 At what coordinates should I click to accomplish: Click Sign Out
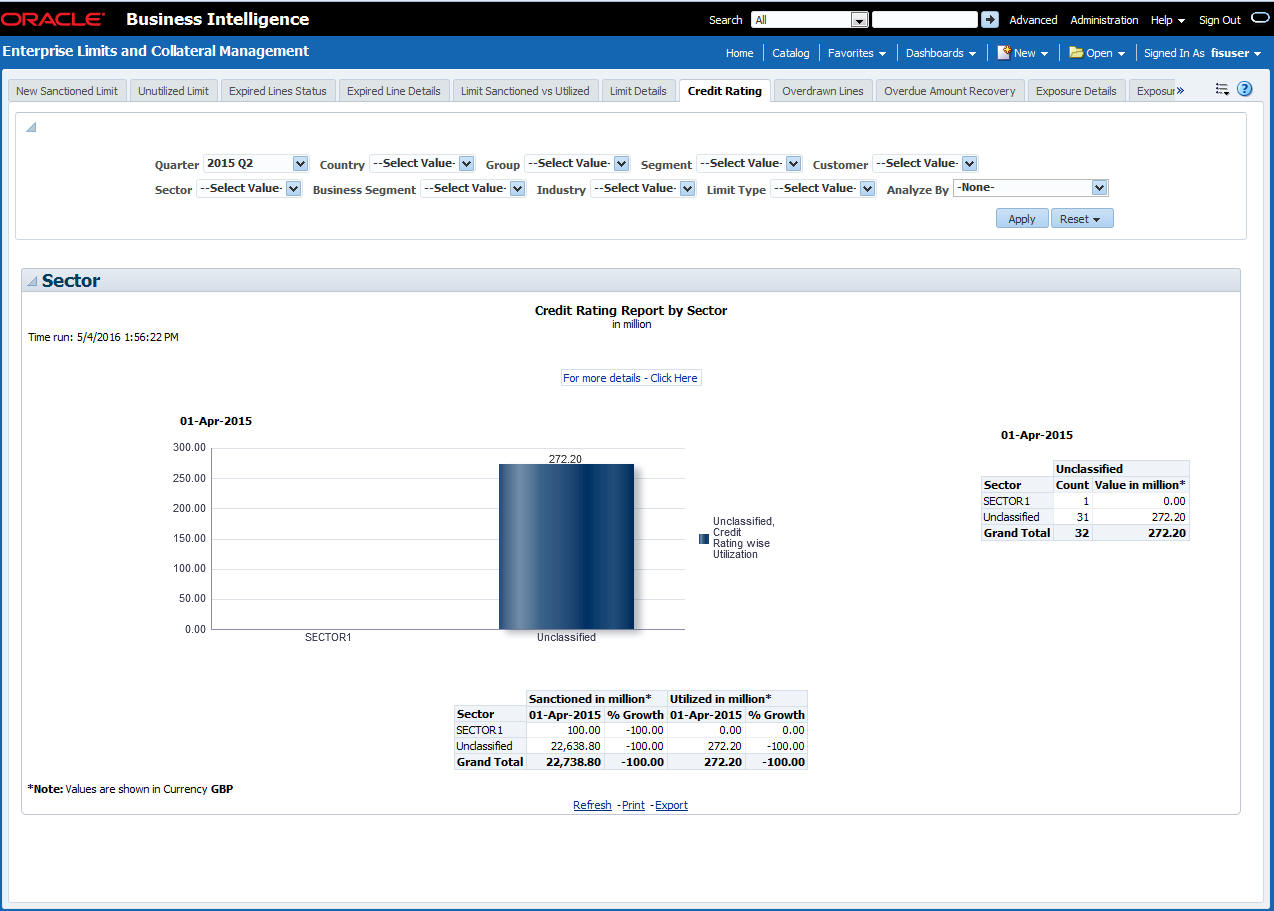pos(1219,20)
